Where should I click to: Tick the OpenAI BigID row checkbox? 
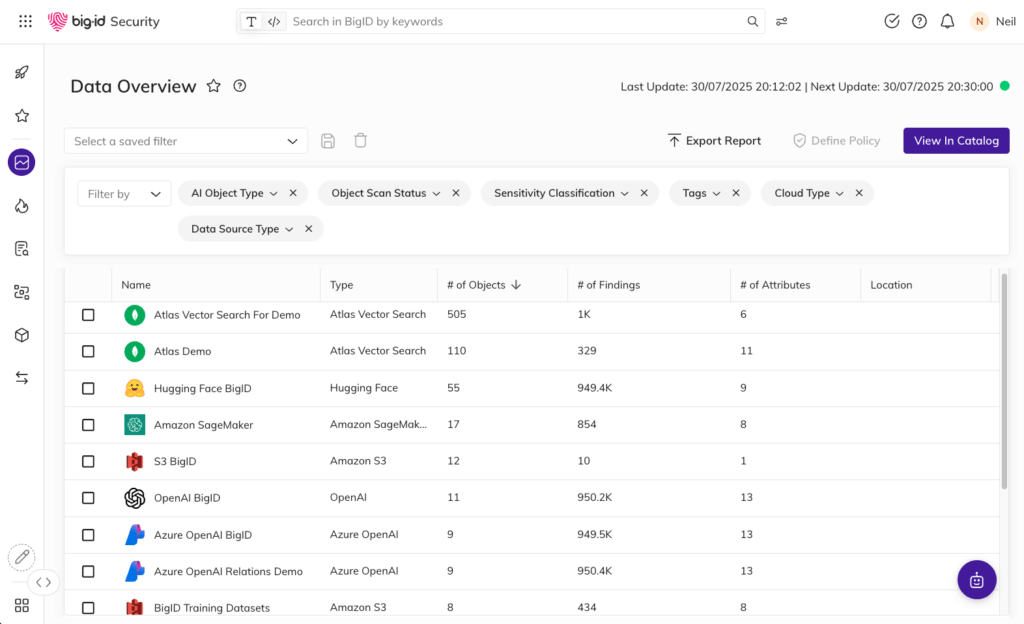(x=88, y=498)
